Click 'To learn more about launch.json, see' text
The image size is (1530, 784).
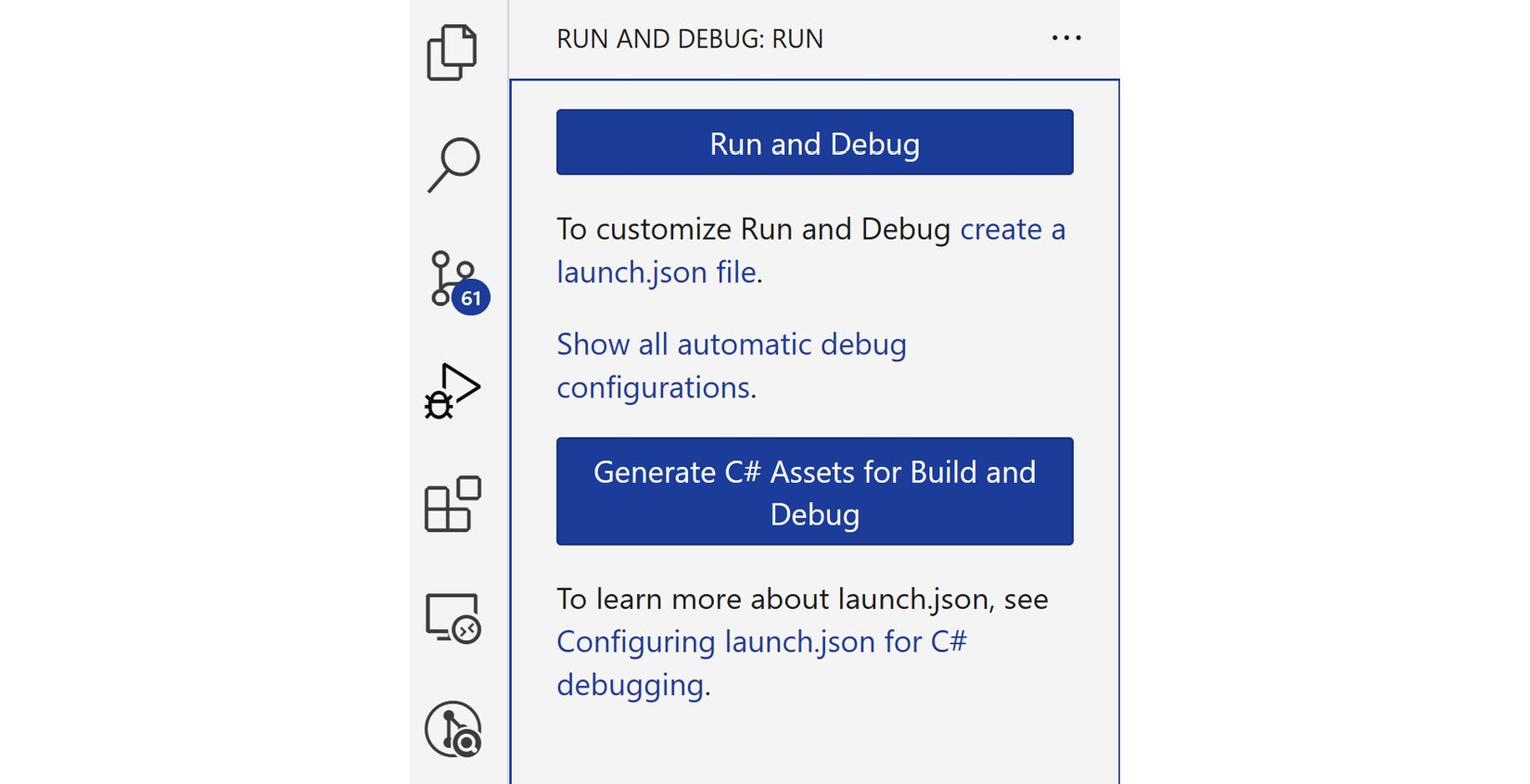coord(802,599)
